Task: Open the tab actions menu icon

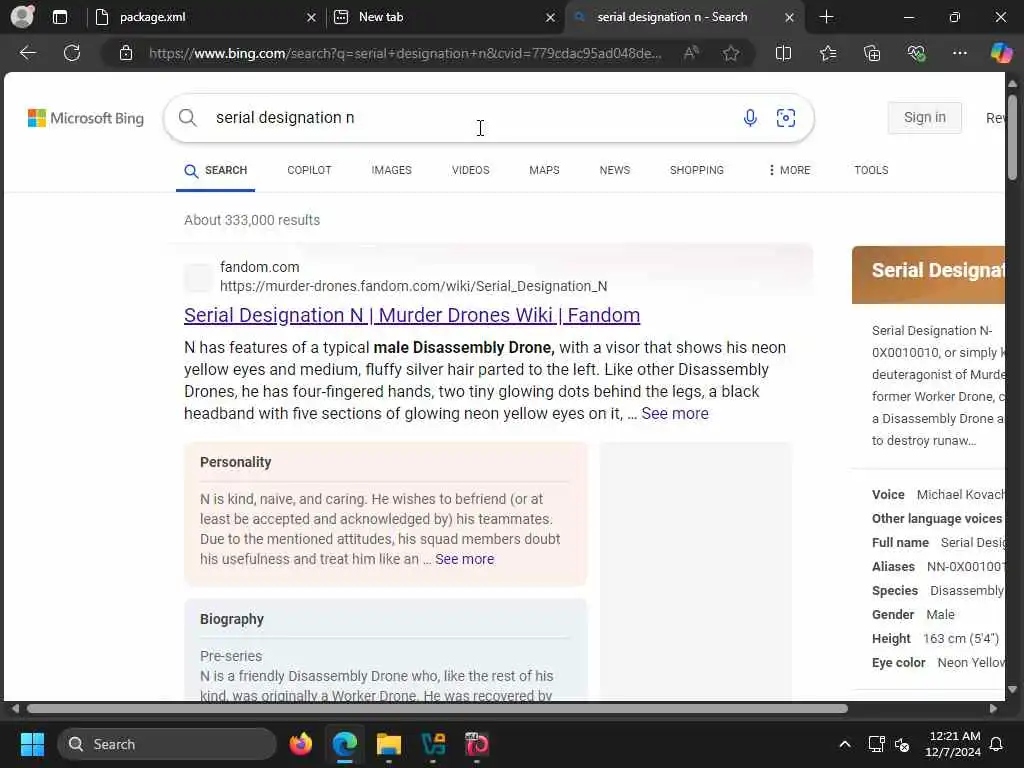Action: 60,17
